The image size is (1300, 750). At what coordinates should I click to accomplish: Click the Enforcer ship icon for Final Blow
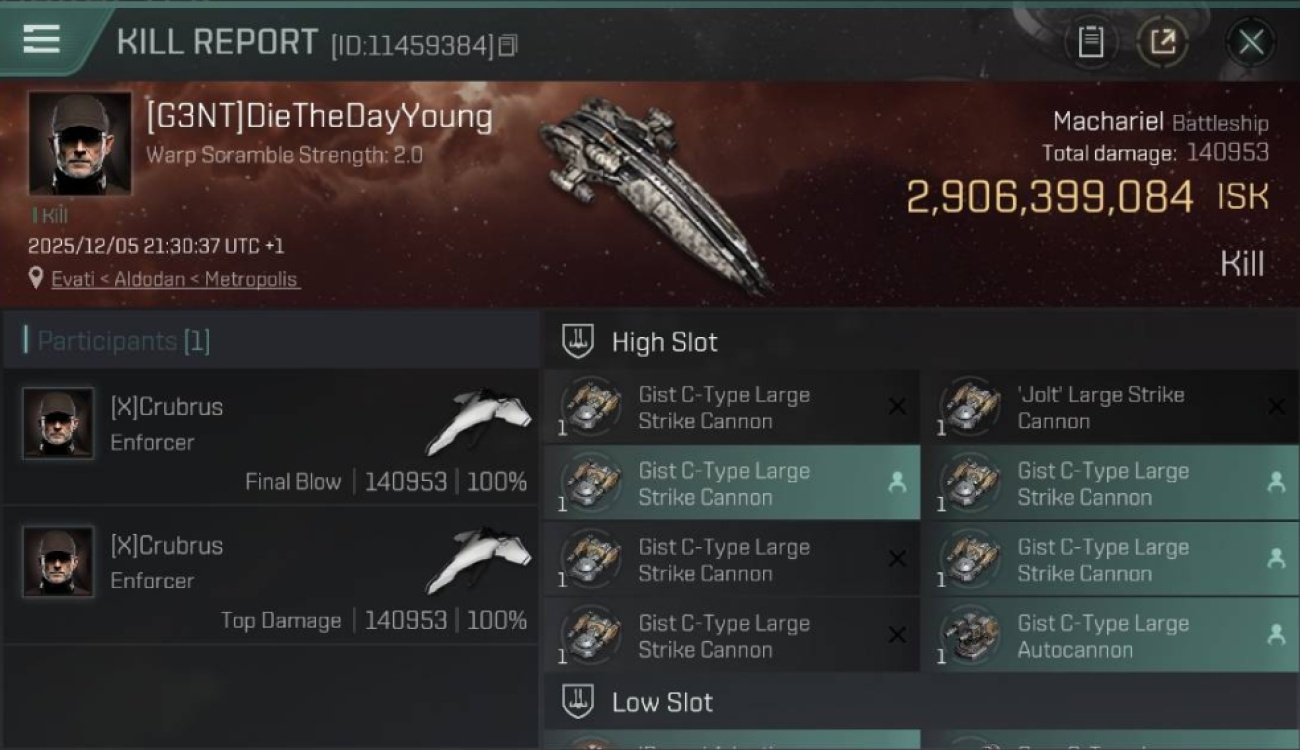(x=479, y=420)
